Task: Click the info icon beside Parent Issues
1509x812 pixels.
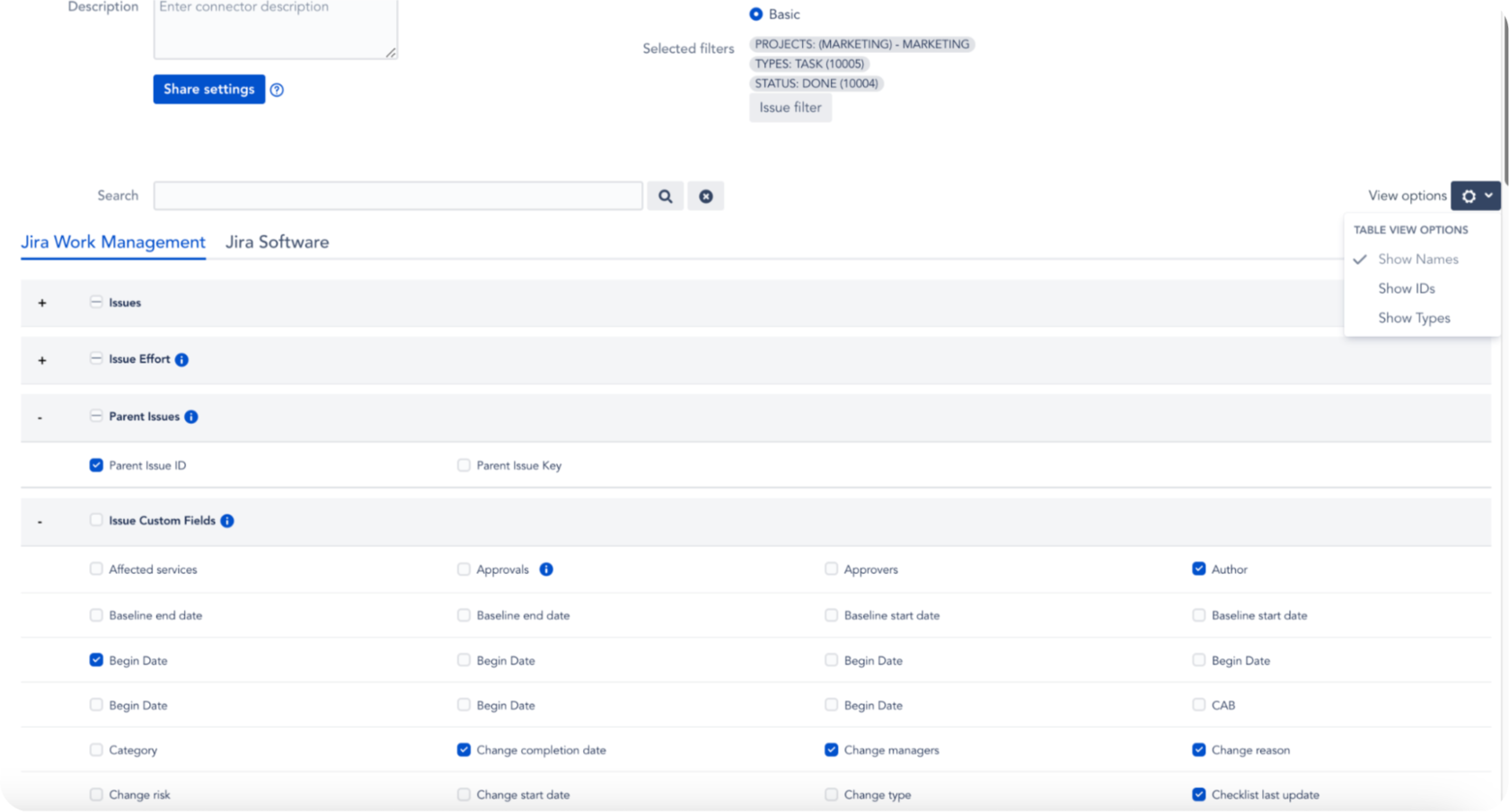Action: (x=190, y=416)
